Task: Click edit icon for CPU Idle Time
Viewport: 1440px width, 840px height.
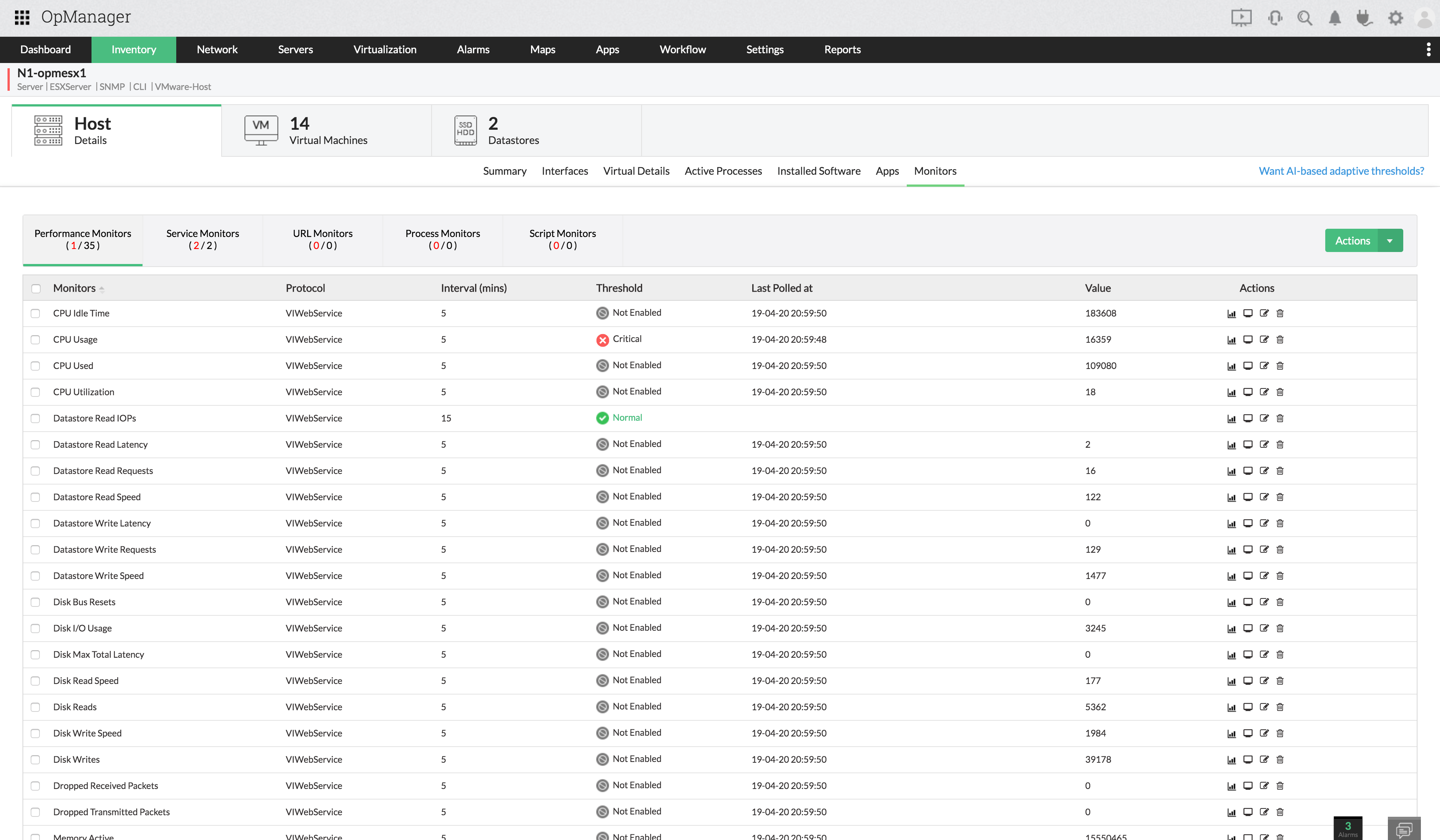Action: pos(1264,313)
